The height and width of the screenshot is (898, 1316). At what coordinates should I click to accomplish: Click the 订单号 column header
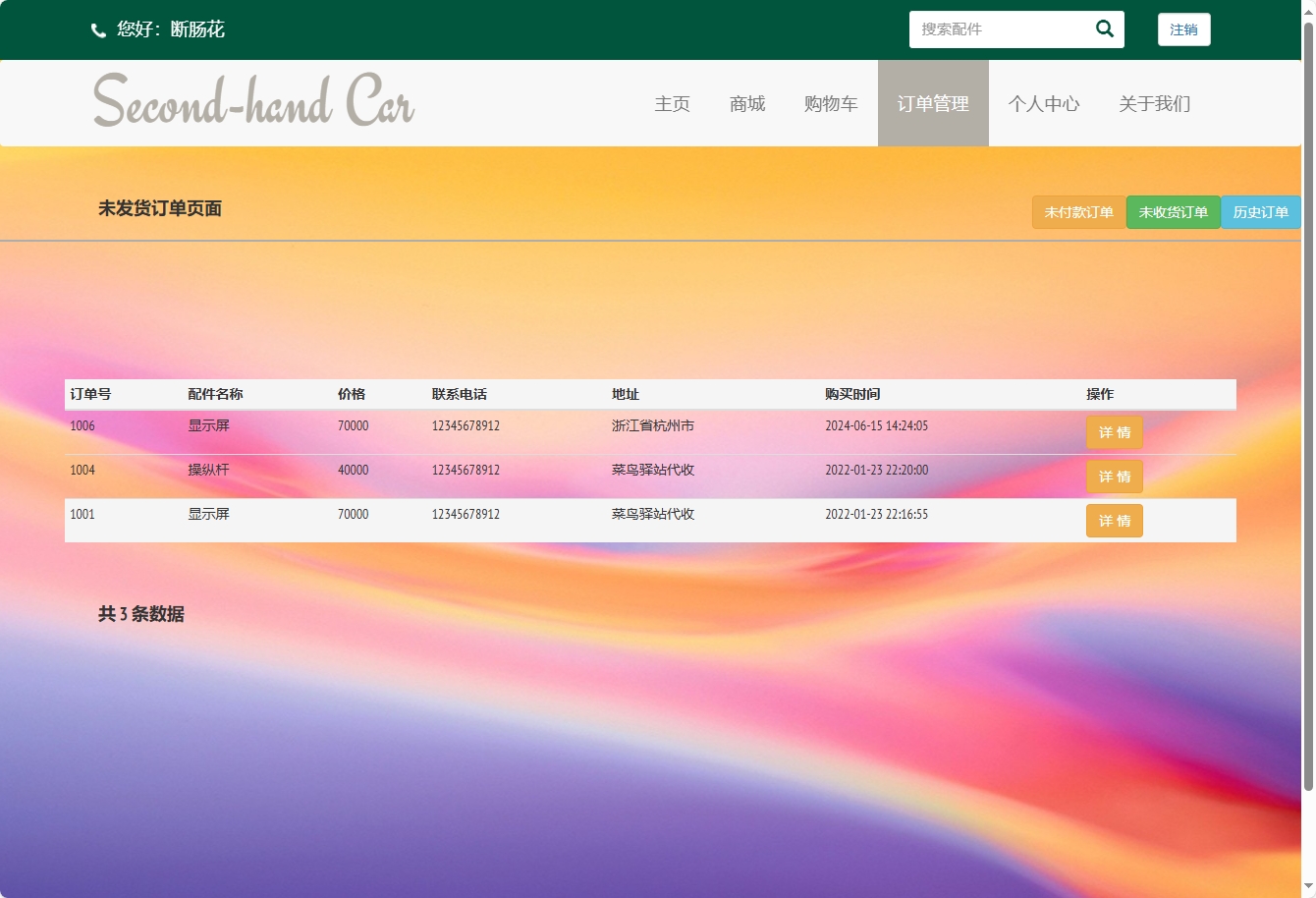90,394
